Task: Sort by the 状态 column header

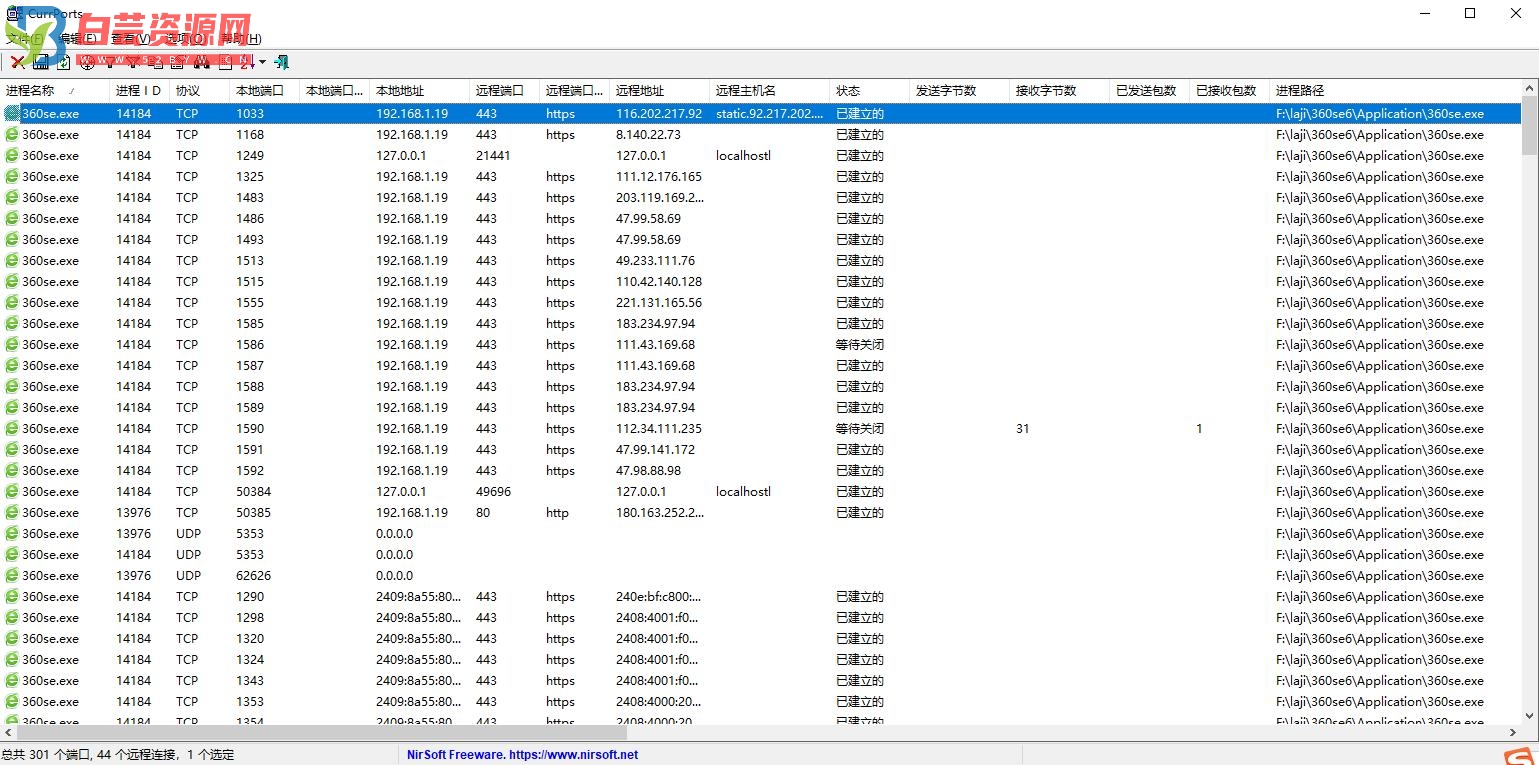Action: click(870, 90)
